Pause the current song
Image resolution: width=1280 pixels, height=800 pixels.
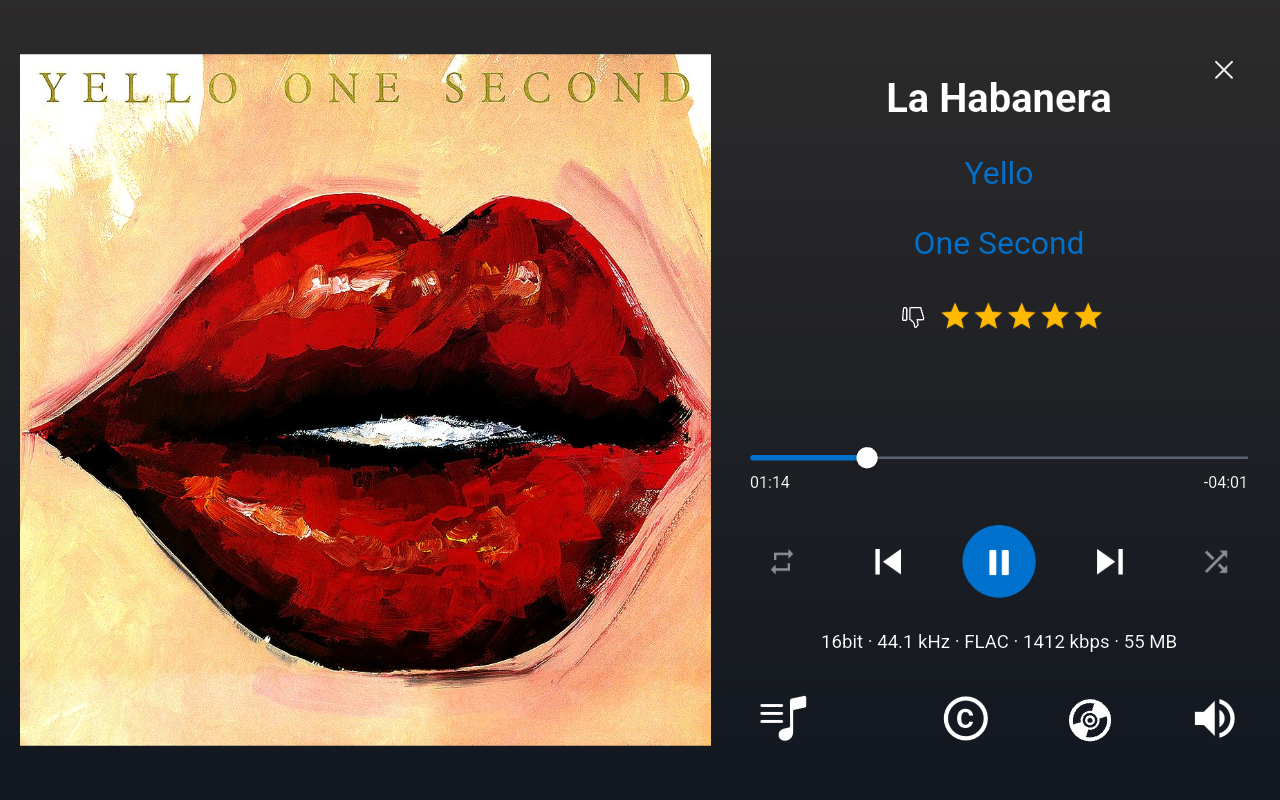point(999,561)
